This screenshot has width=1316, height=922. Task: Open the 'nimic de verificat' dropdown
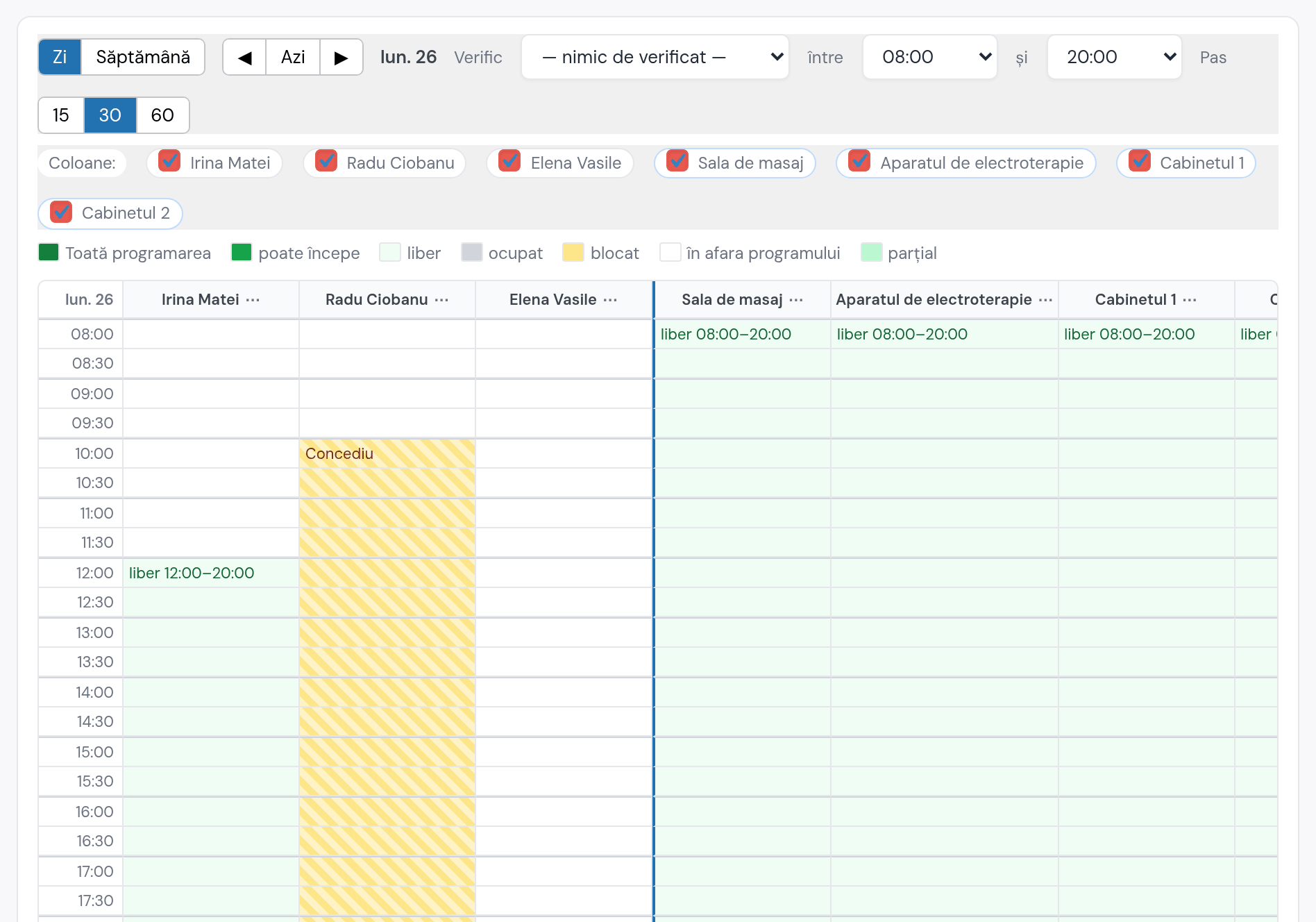point(655,57)
